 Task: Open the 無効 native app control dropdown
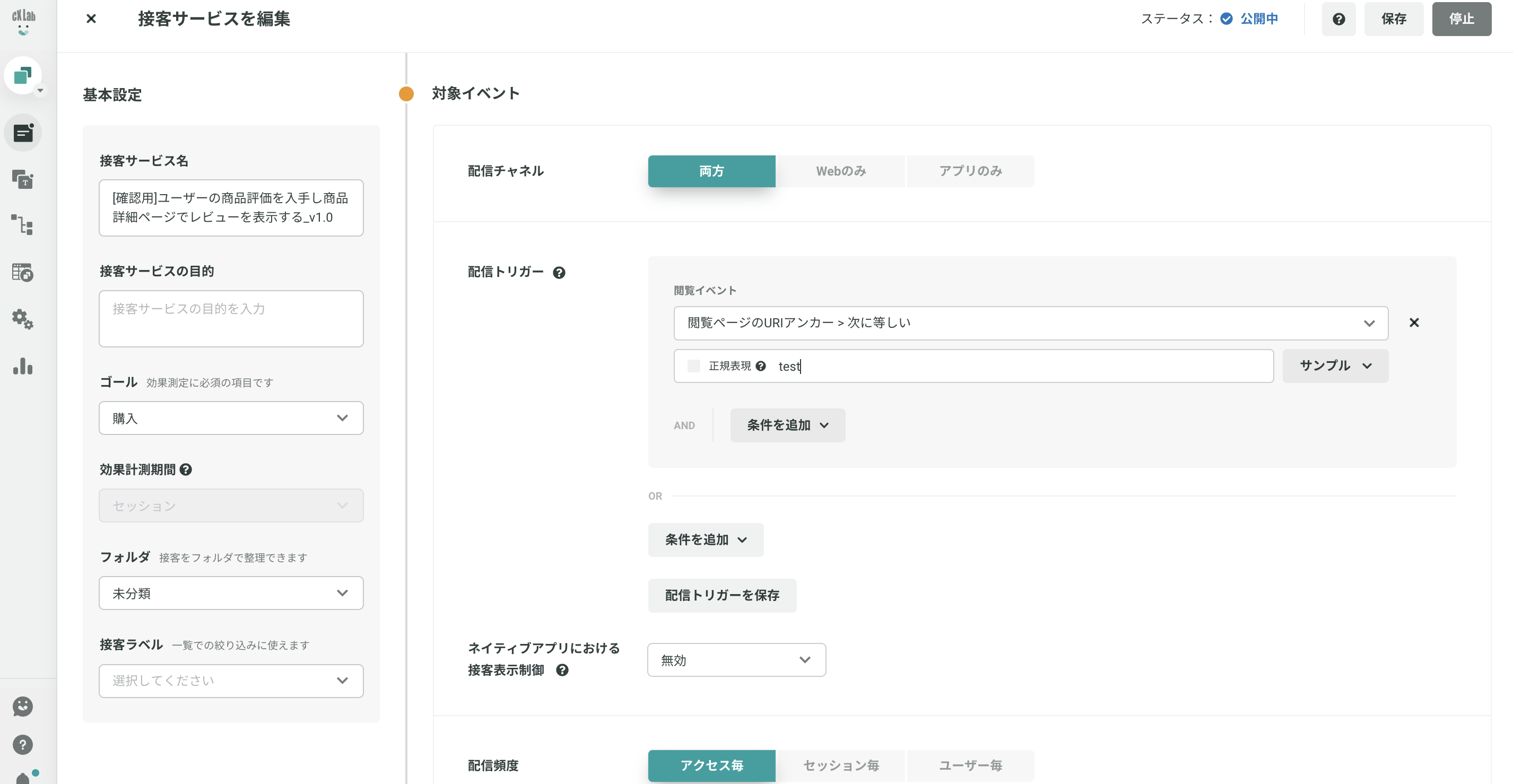pyautogui.click(x=736, y=660)
